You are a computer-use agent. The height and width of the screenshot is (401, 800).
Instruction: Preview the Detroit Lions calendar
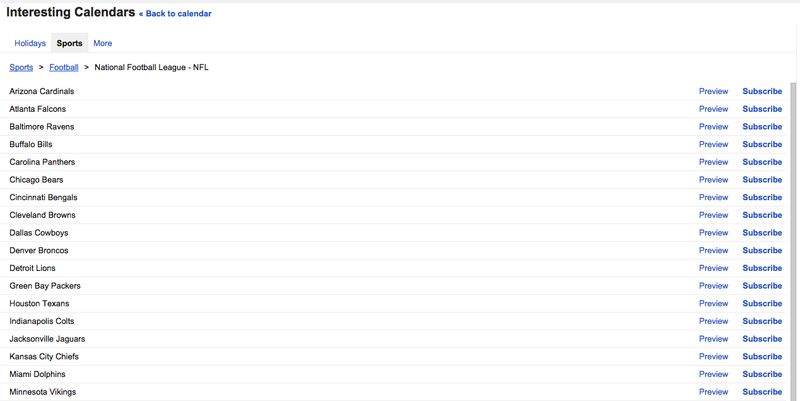[713, 268]
